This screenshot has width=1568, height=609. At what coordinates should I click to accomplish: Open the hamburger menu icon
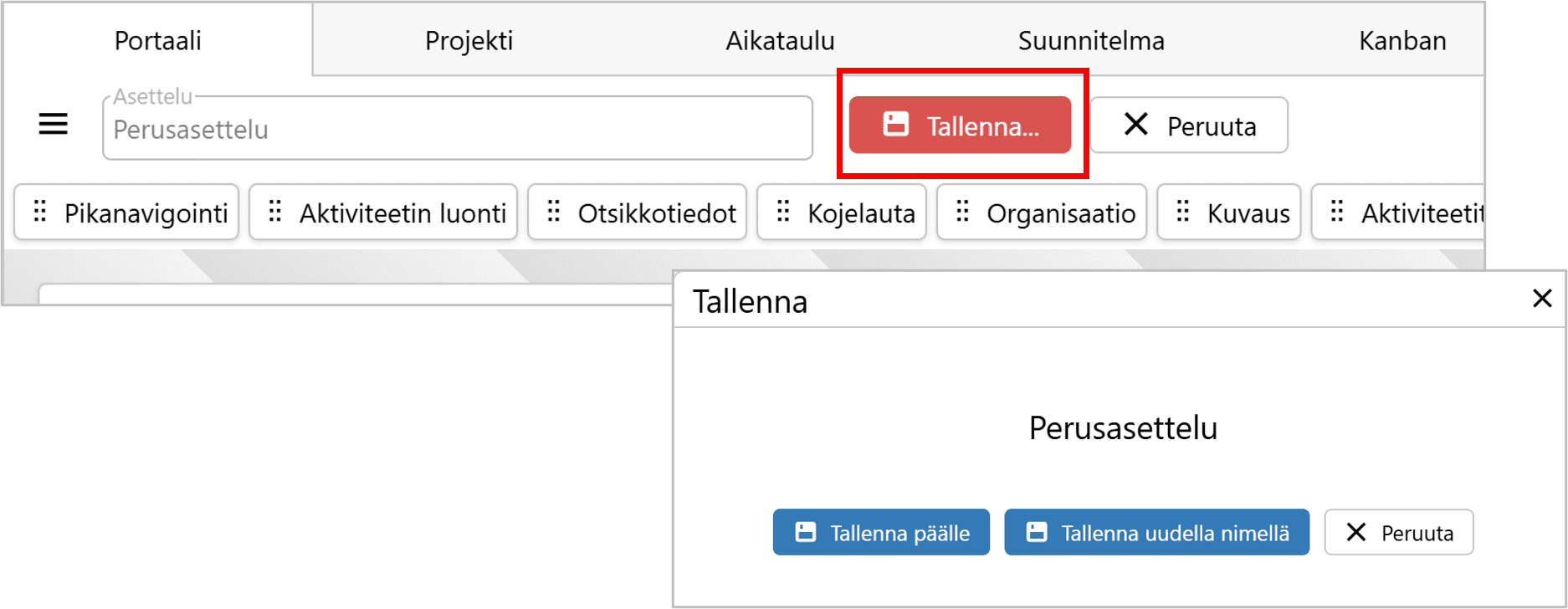pyautogui.click(x=53, y=125)
